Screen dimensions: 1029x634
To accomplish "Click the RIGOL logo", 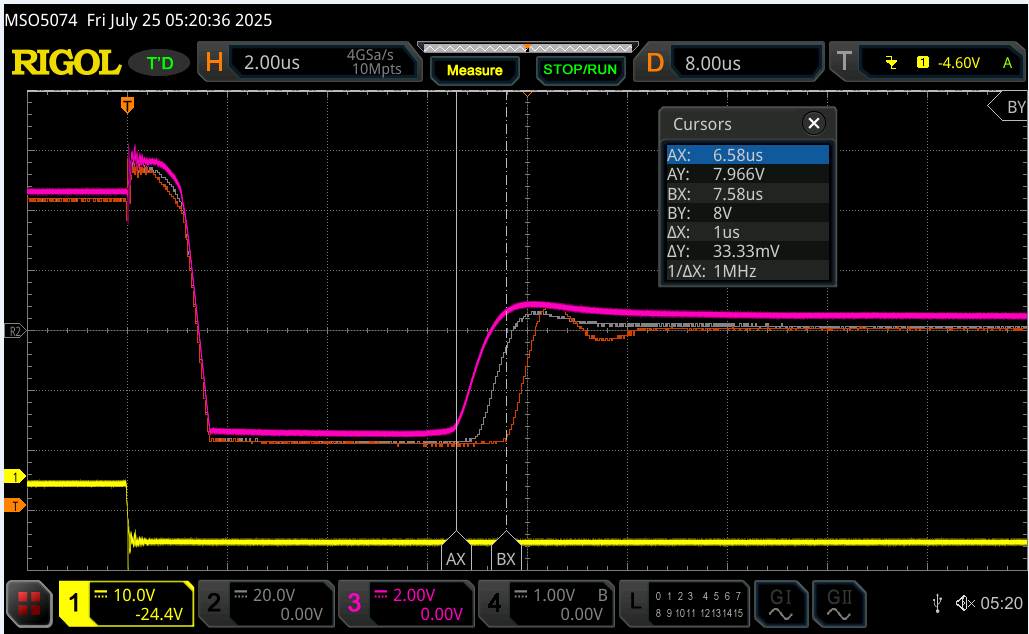I will [x=66, y=63].
